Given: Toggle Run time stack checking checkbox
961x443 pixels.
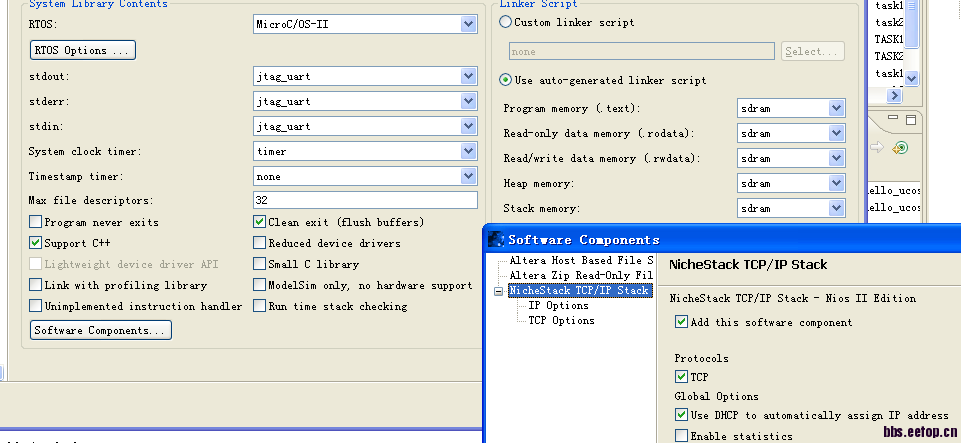Looking at the screenshot, I should (259, 306).
